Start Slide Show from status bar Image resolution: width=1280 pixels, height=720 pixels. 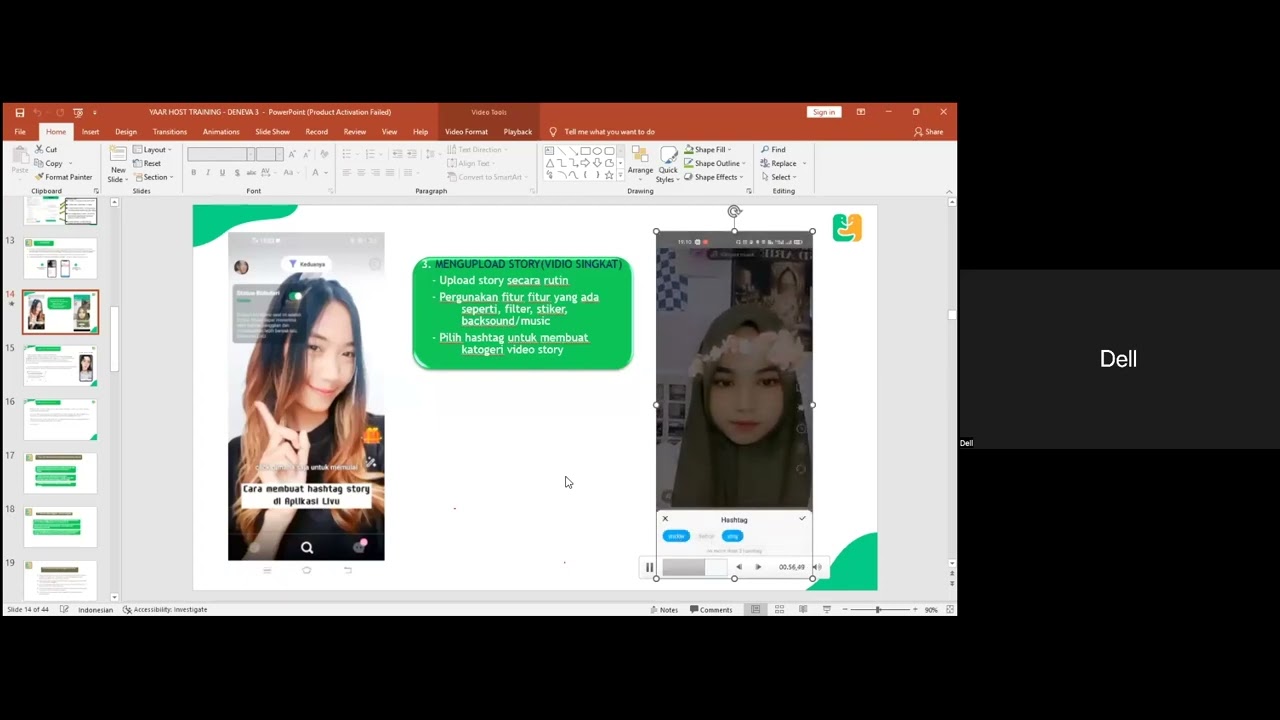coord(827,609)
